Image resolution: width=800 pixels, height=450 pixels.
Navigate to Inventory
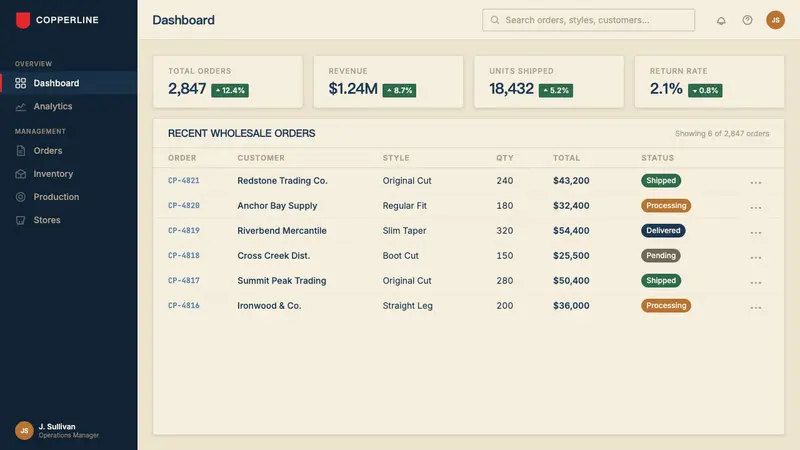point(69,174)
